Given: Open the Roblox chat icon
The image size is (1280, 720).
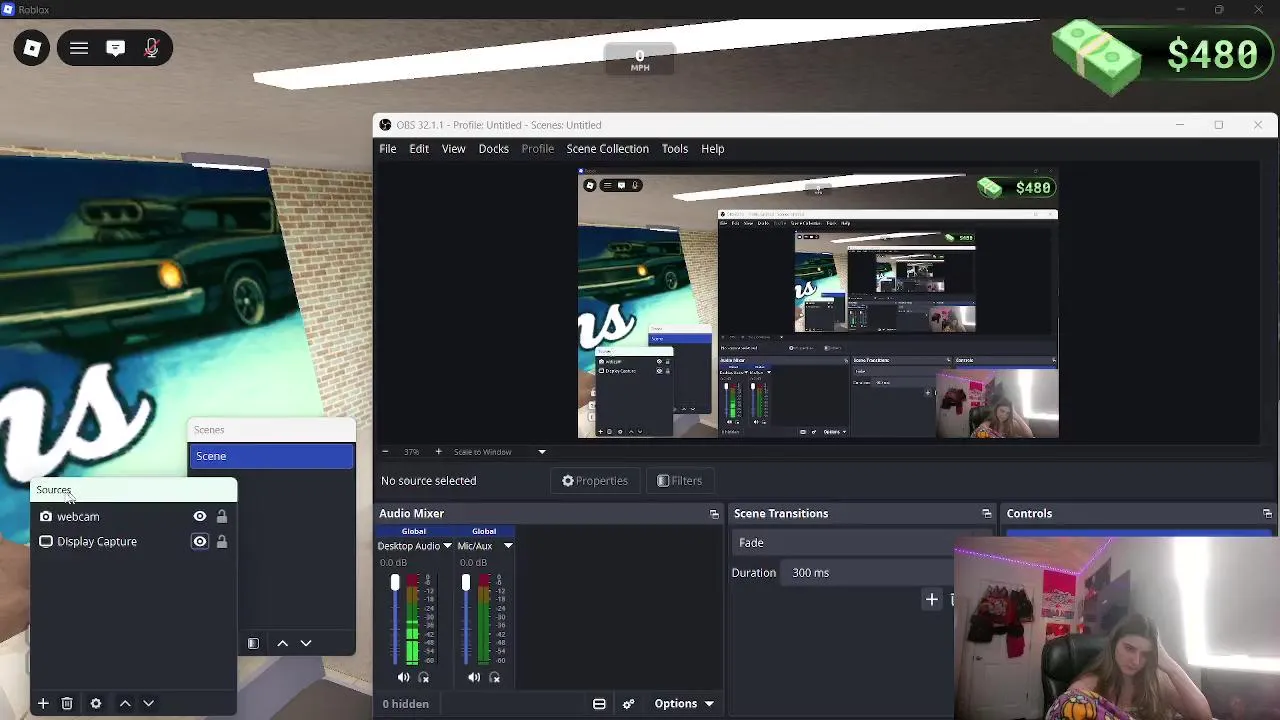Looking at the screenshot, I should tap(116, 48).
